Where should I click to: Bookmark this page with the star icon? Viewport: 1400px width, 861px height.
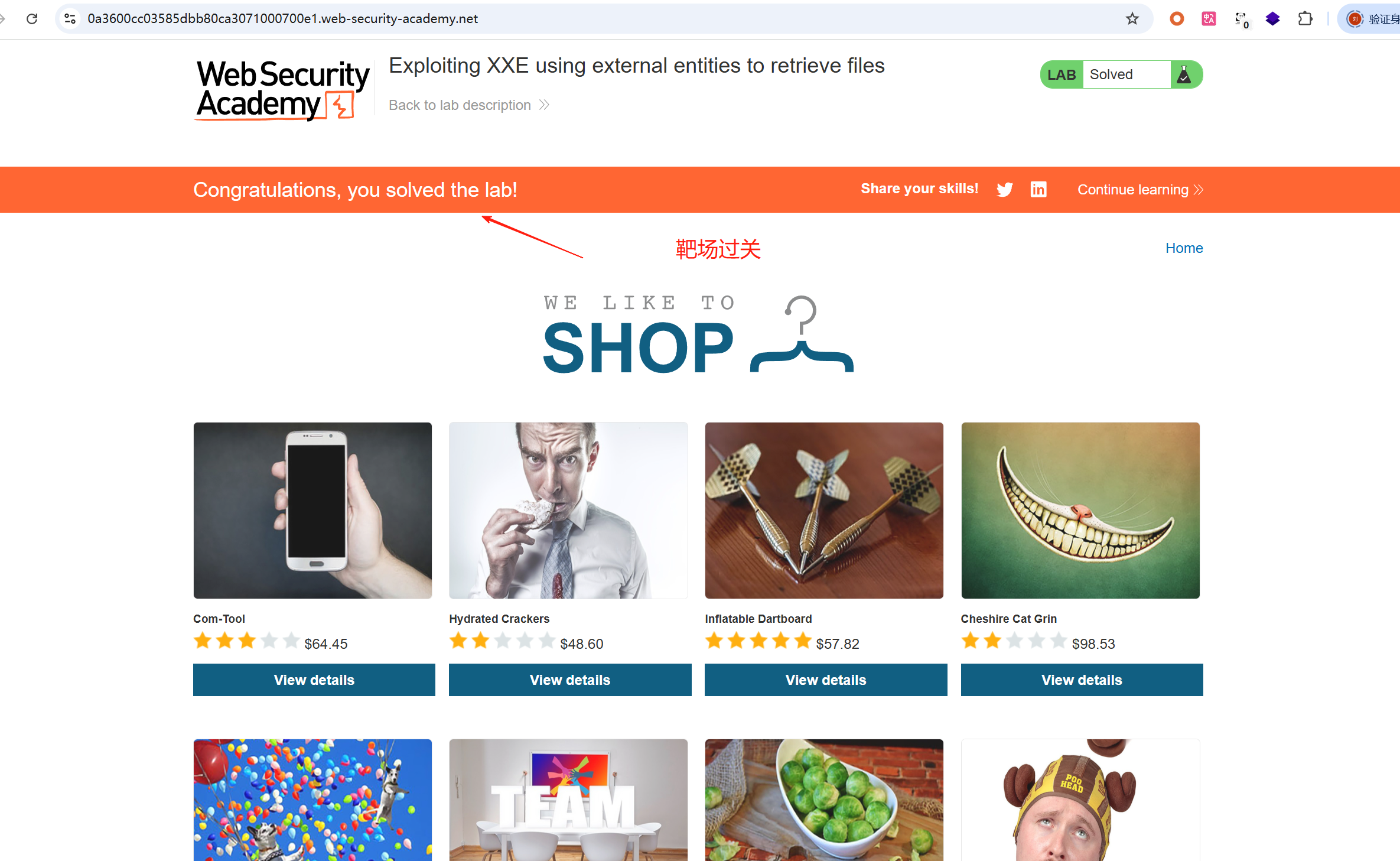[x=1132, y=18]
